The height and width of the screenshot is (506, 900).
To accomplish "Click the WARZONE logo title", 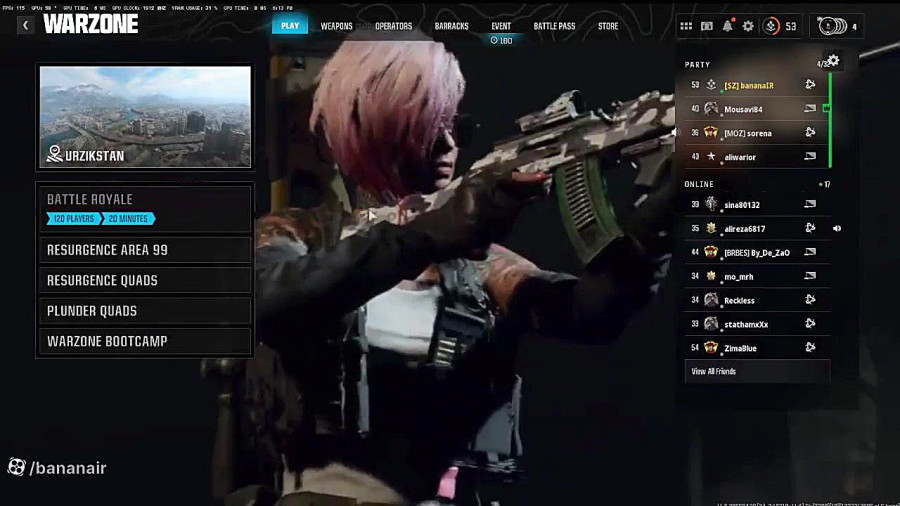I will point(91,24).
